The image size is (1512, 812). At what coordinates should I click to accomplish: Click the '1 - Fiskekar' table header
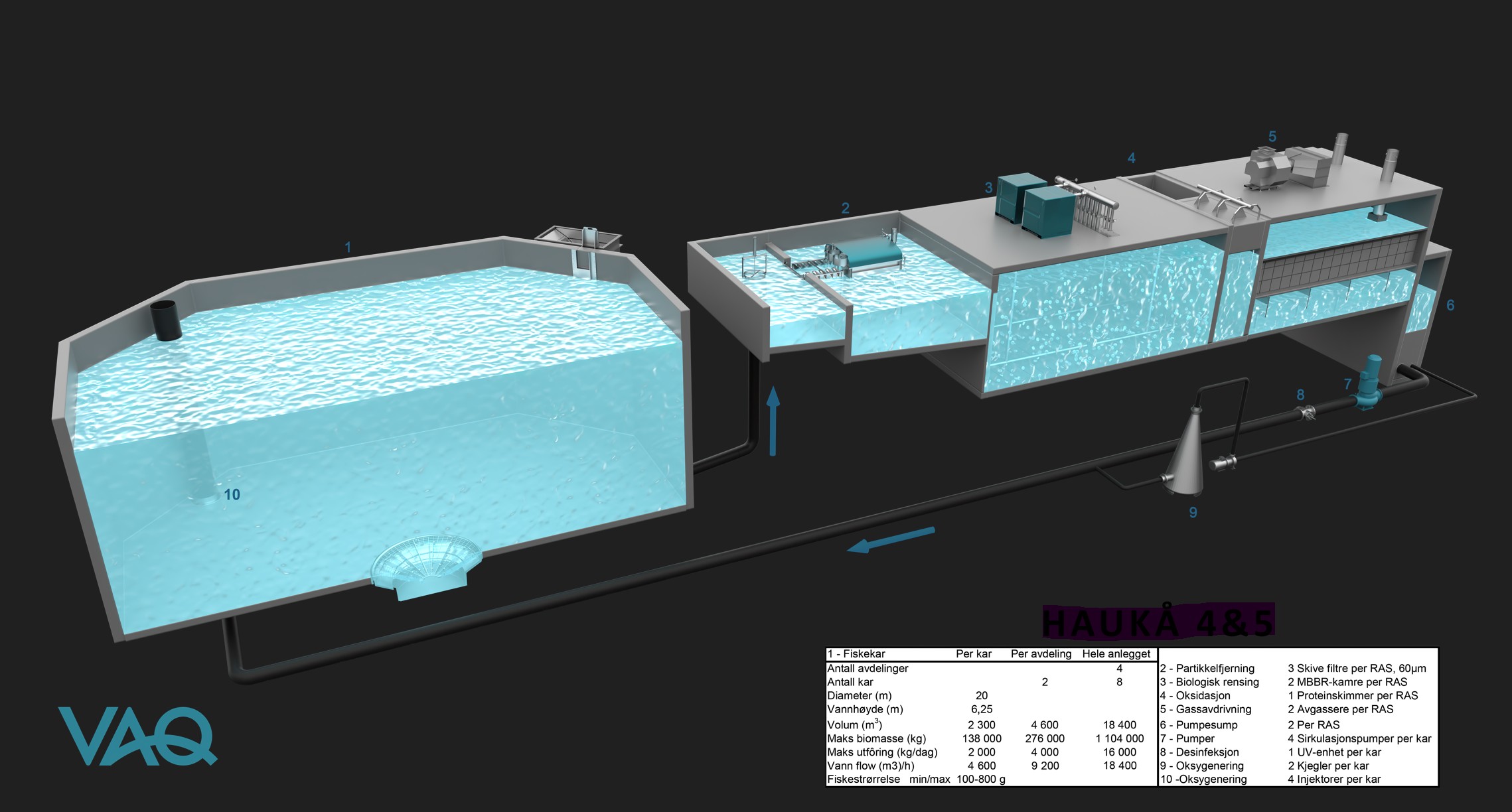(x=856, y=654)
